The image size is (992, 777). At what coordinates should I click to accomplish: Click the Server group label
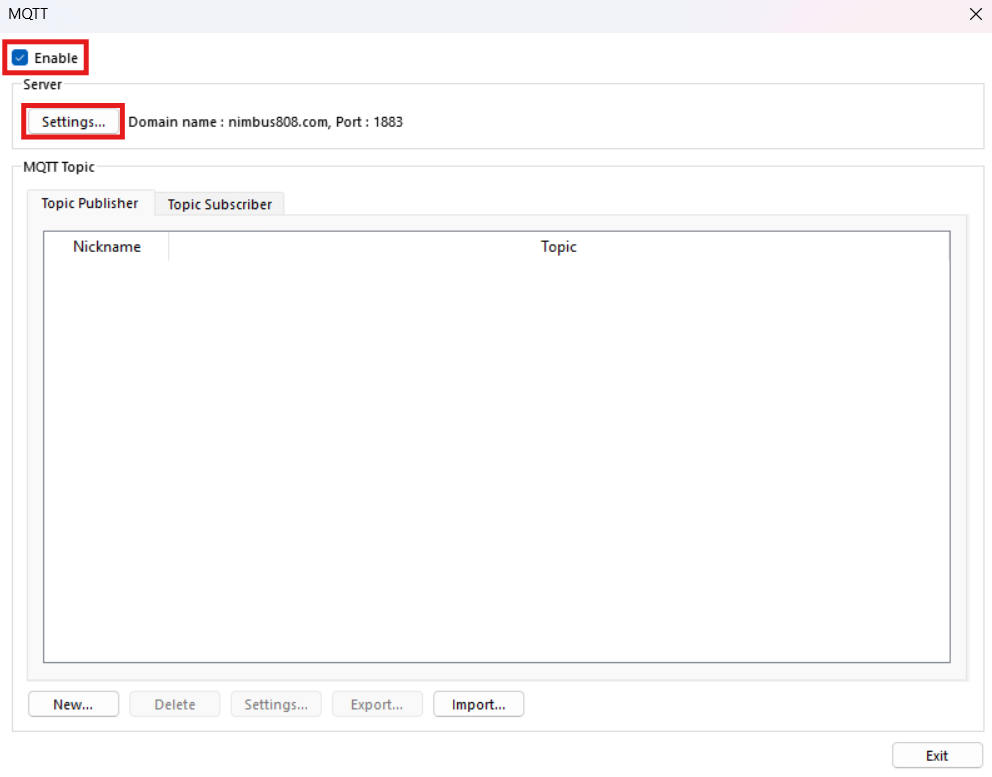(43, 85)
